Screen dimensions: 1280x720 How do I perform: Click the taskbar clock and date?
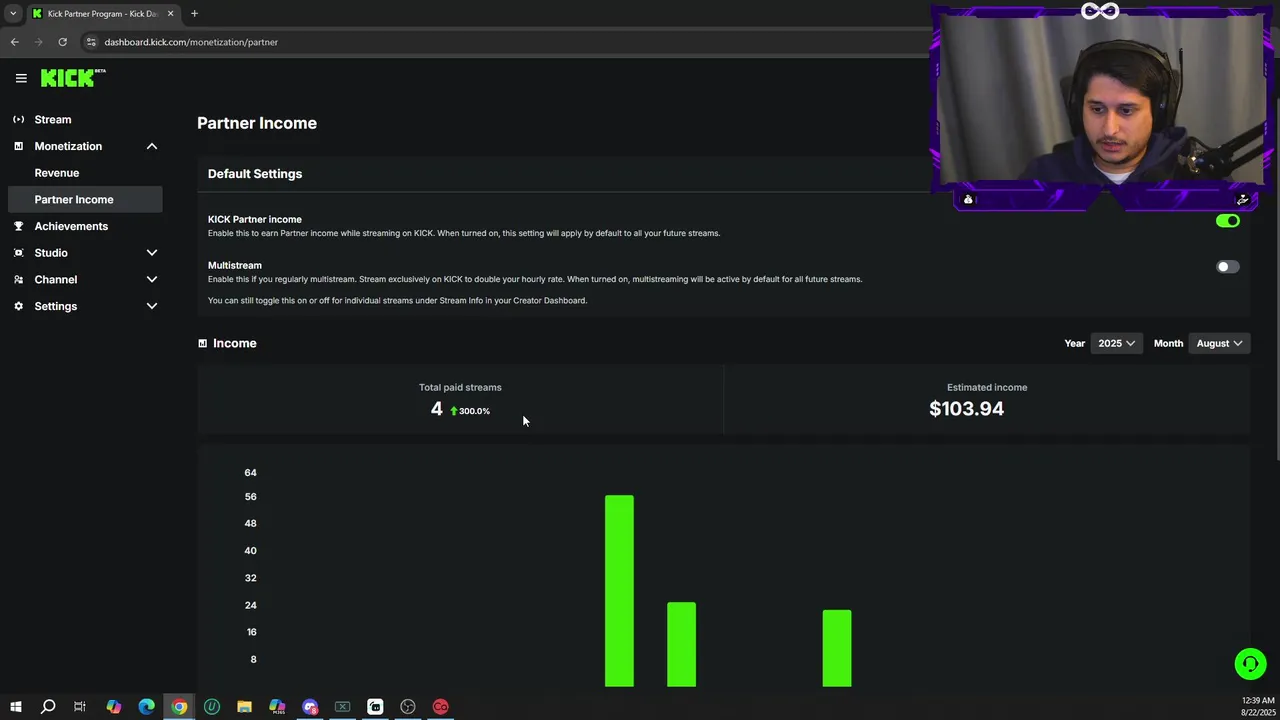(1257, 707)
